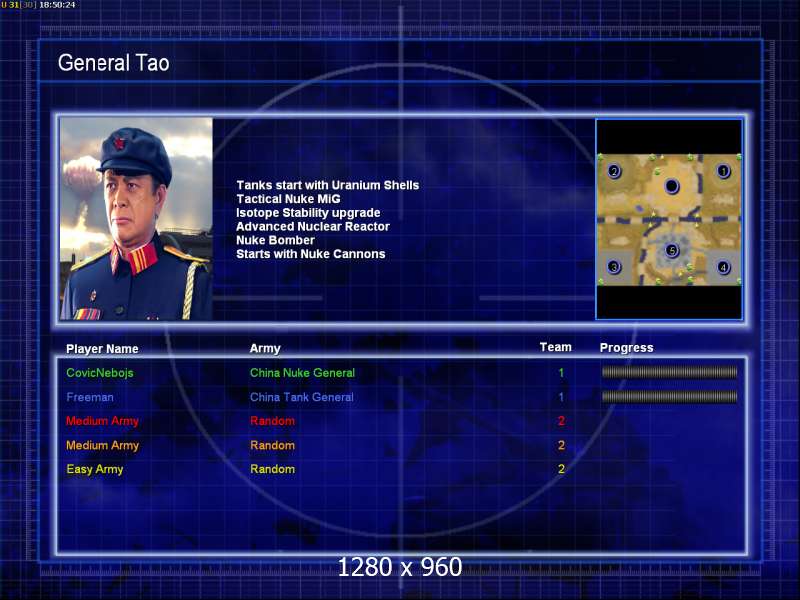Select player name 'Freeman'
800x600 pixels.
pos(90,397)
